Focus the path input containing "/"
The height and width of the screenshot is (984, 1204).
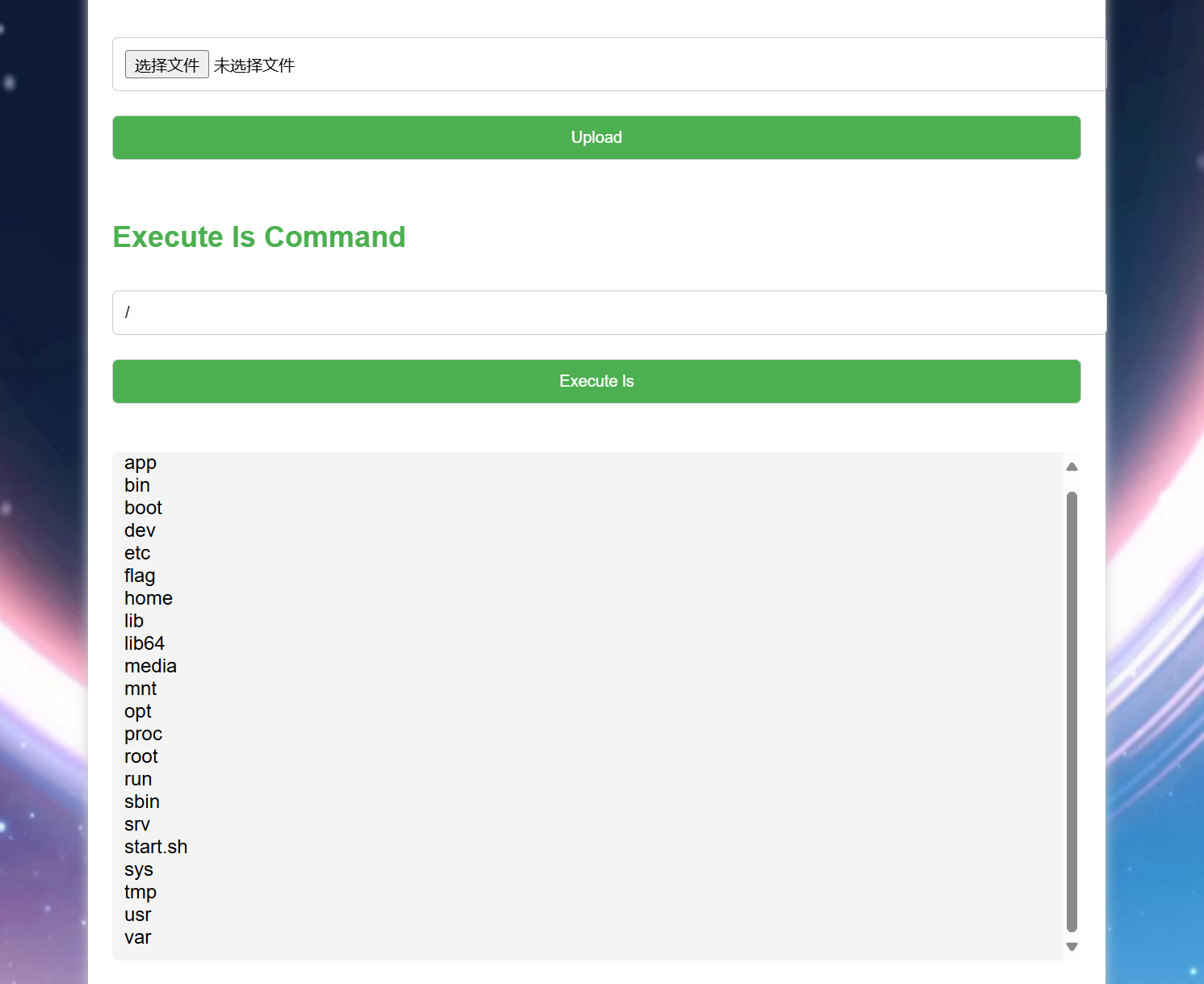click(x=609, y=312)
